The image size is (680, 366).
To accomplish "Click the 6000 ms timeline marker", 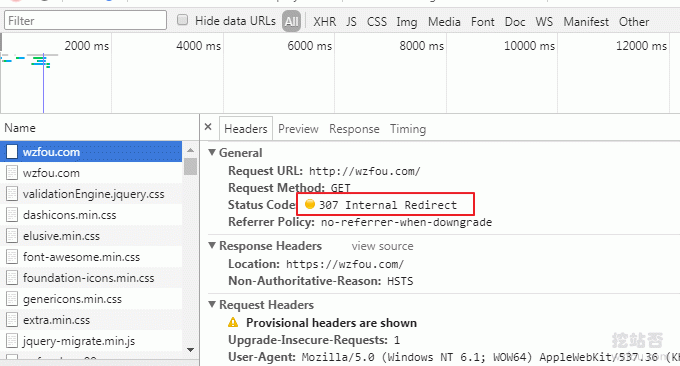I will click(309, 46).
